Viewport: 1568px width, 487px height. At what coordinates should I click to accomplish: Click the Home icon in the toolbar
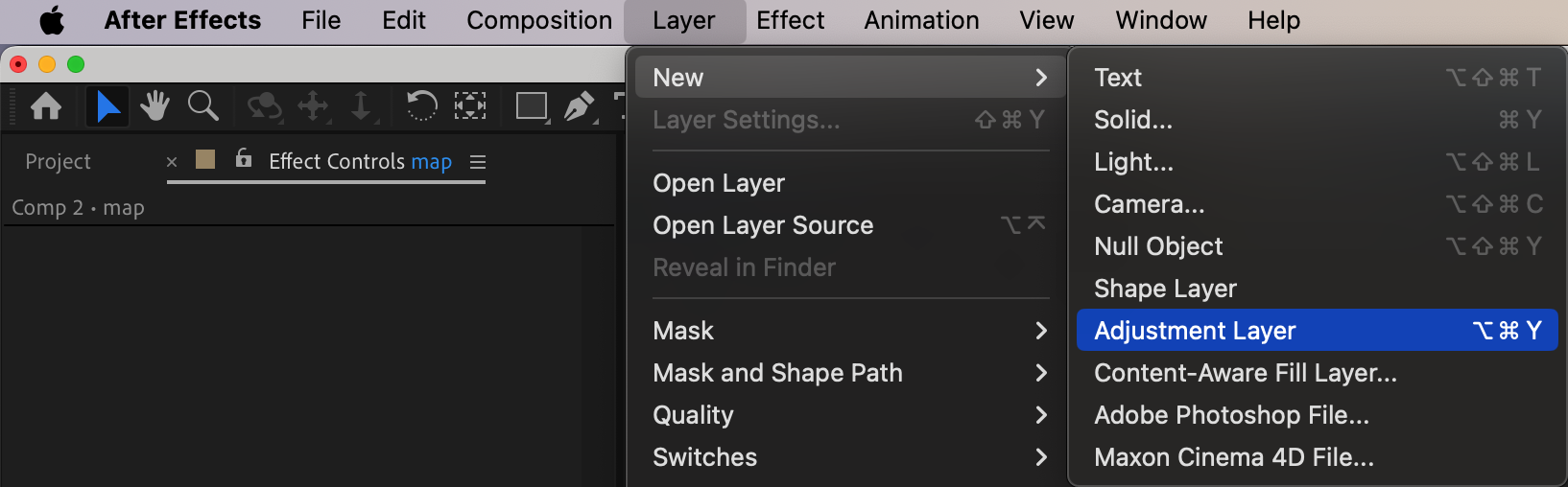pos(46,105)
